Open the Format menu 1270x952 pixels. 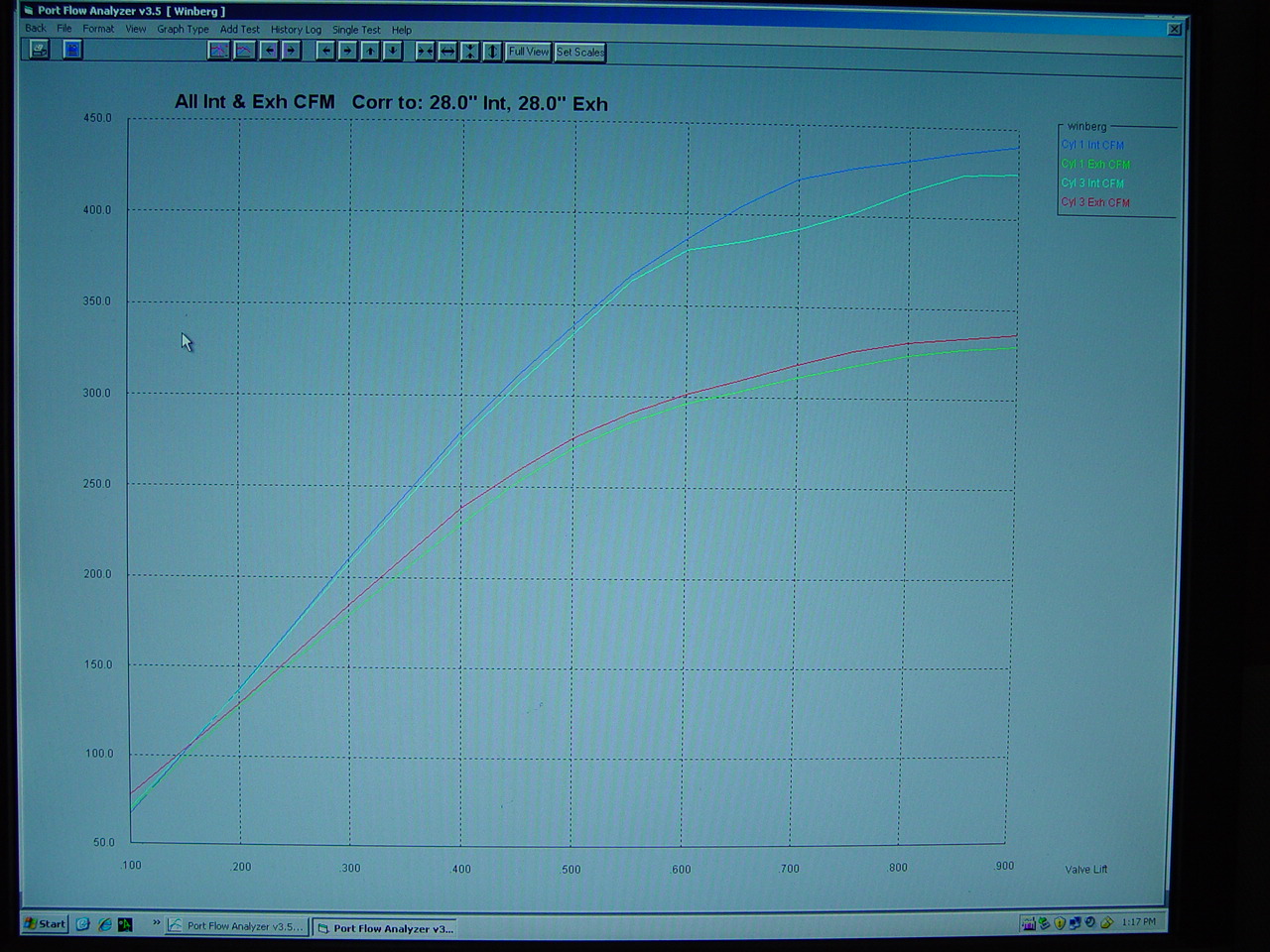pyautogui.click(x=98, y=29)
